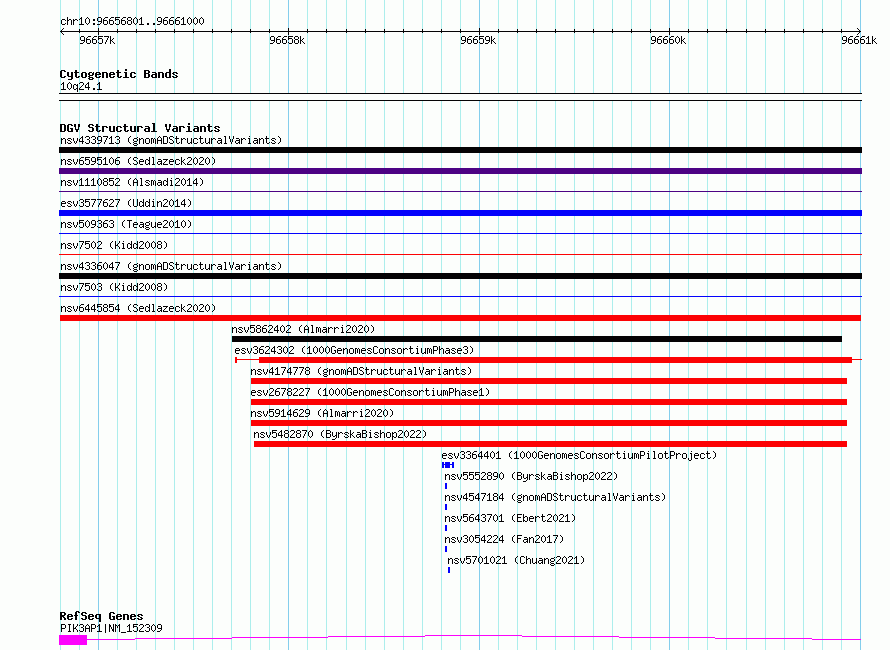Click the blue tick under nsv5552890
Screen dimensions: 890x650
tap(446, 486)
